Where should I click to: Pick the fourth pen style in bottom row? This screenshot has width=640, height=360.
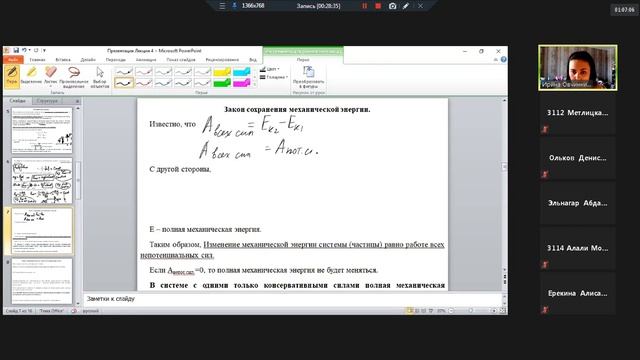point(182,83)
